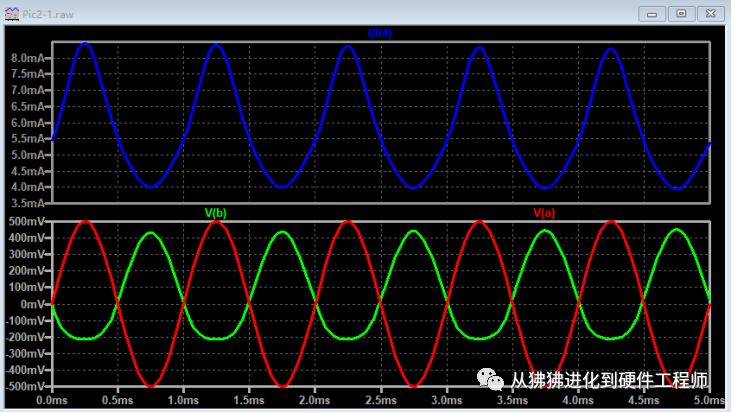Click the 4.0ms time axis label
The width and height of the screenshot is (732, 413).
click(x=578, y=400)
